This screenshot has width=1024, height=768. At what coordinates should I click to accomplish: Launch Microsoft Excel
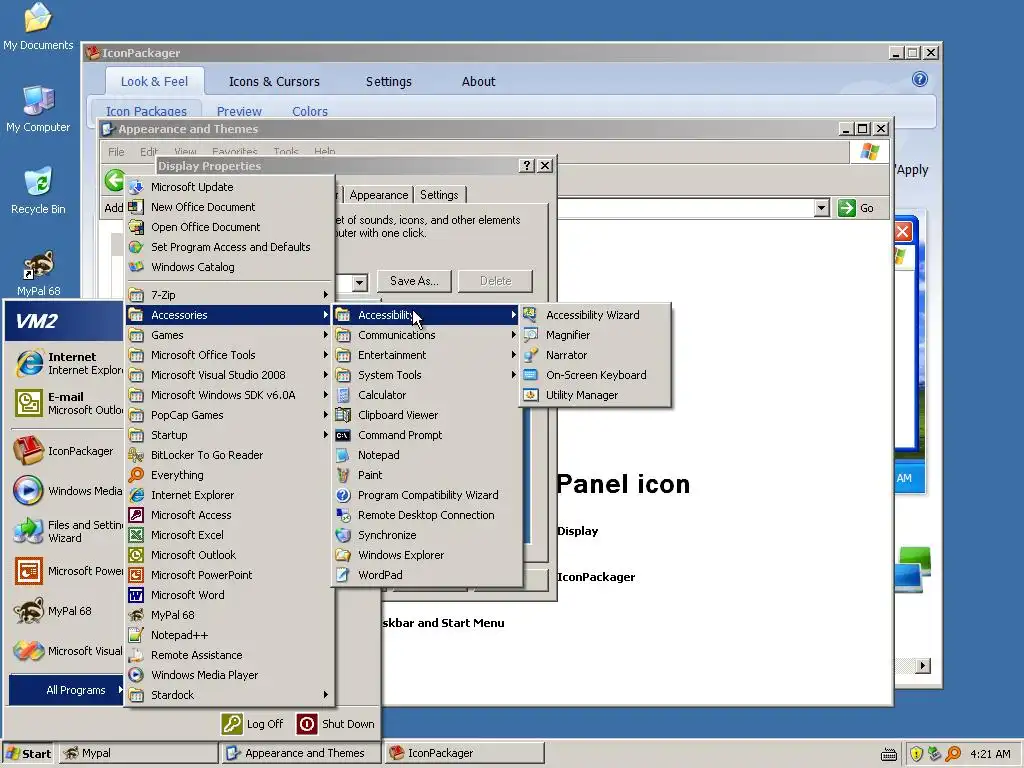tap(229, 535)
